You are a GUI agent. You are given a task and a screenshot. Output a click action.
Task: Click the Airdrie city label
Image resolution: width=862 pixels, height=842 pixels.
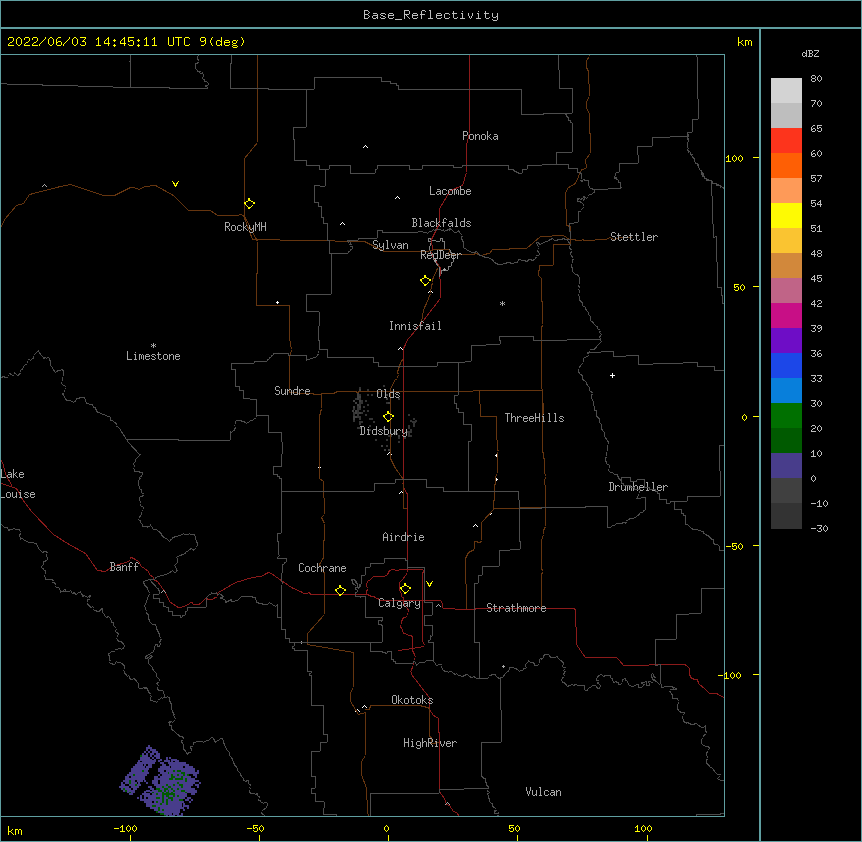coord(403,537)
